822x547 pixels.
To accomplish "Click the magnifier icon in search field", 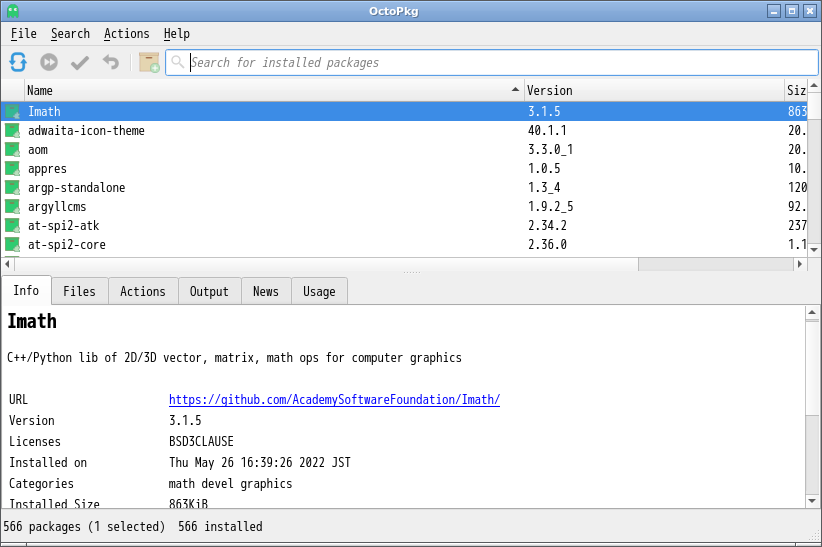I will [178, 62].
